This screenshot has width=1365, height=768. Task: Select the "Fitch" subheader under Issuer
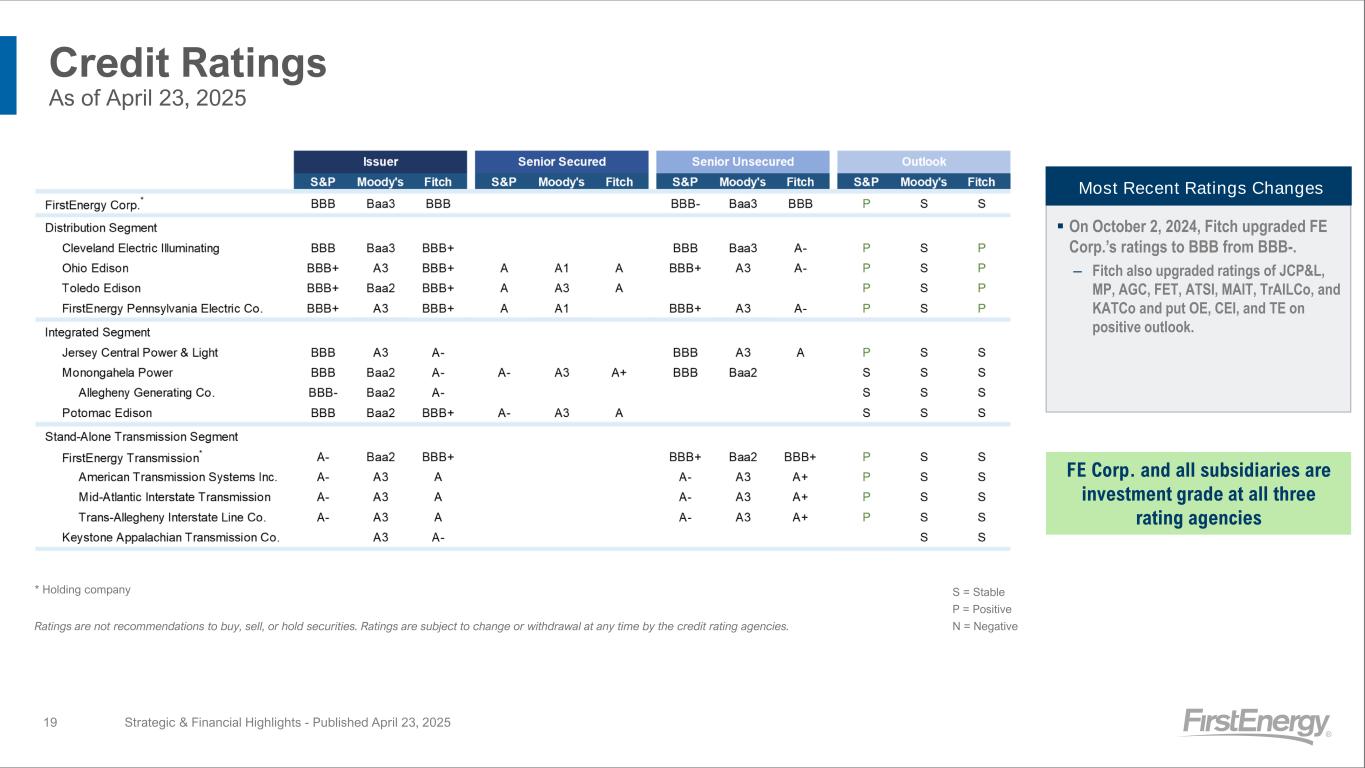(438, 182)
